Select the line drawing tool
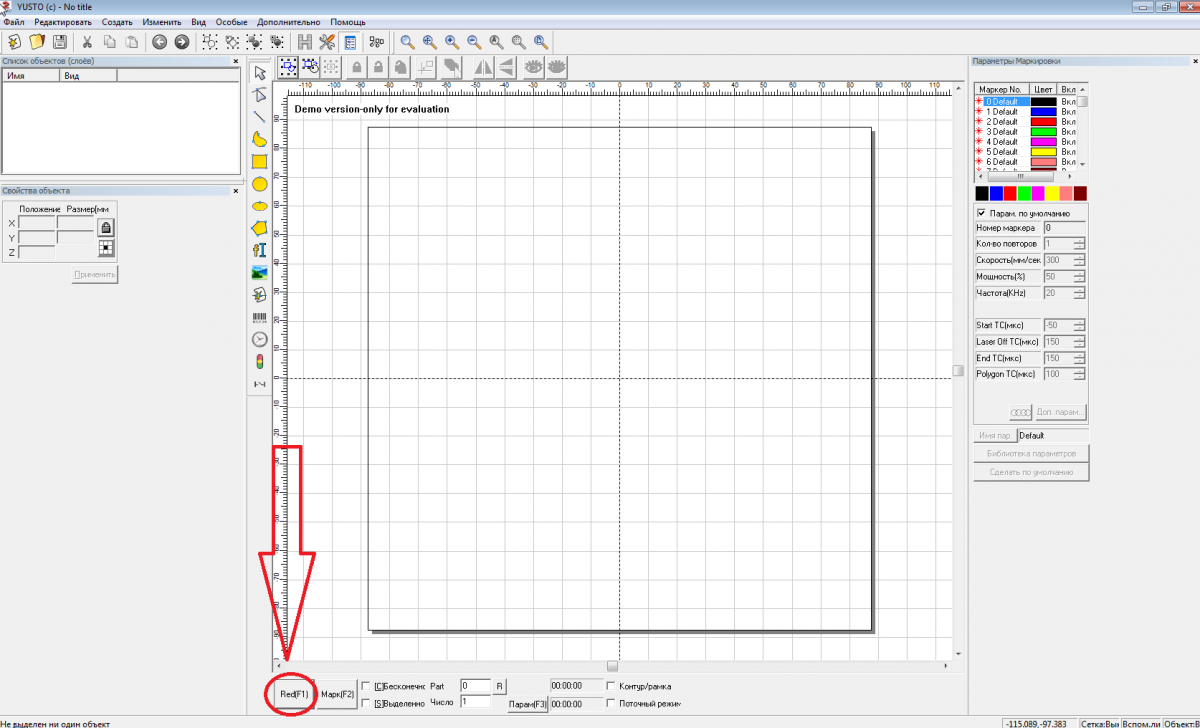 [259, 117]
